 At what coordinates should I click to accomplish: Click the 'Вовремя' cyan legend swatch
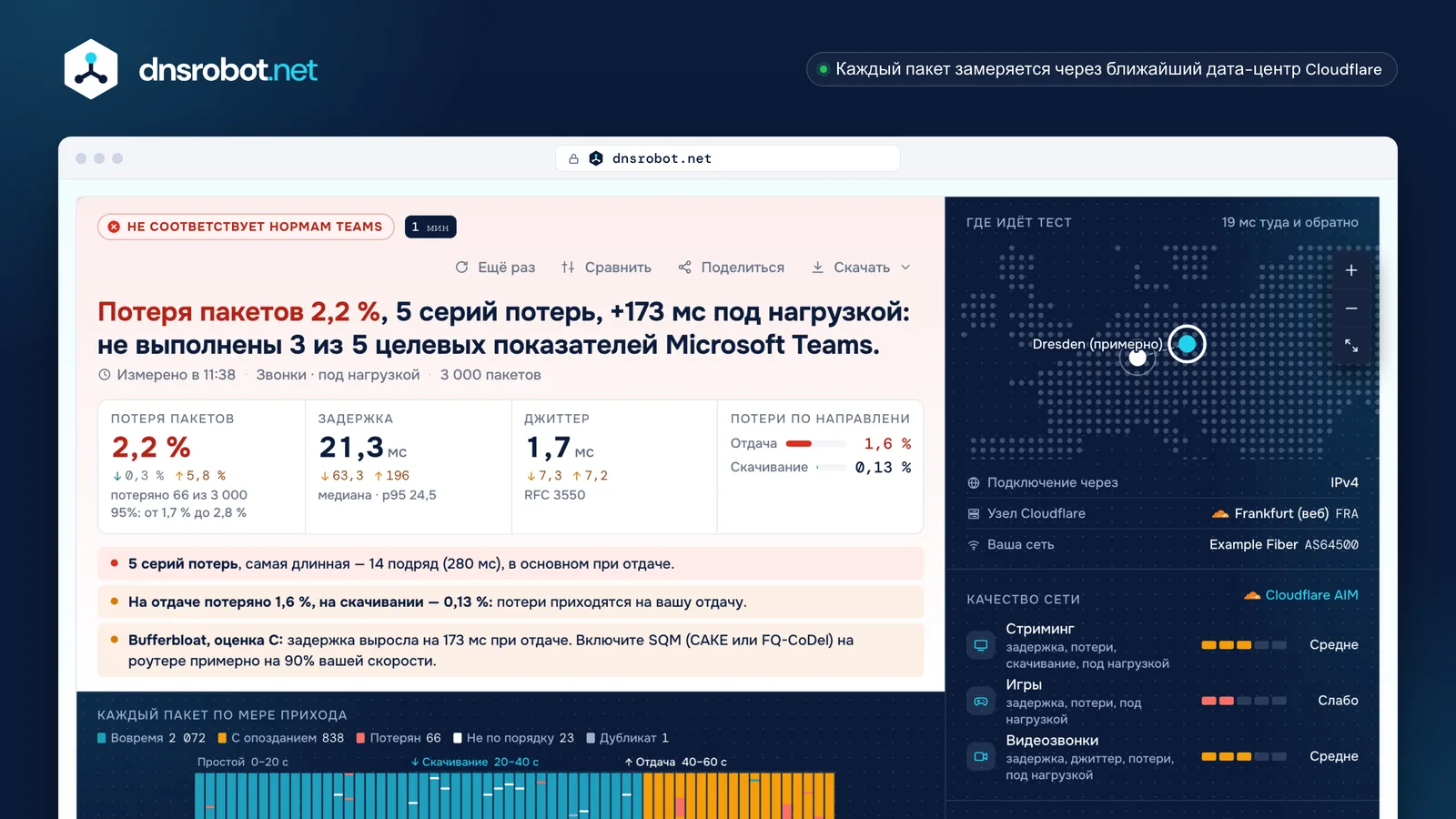coord(102,738)
